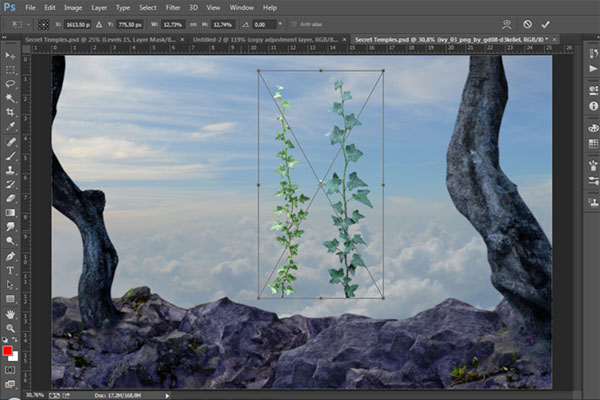Image resolution: width=600 pixels, height=400 pixels.
Task: Select the Brush tool
Action: click(x=10, y=156)
